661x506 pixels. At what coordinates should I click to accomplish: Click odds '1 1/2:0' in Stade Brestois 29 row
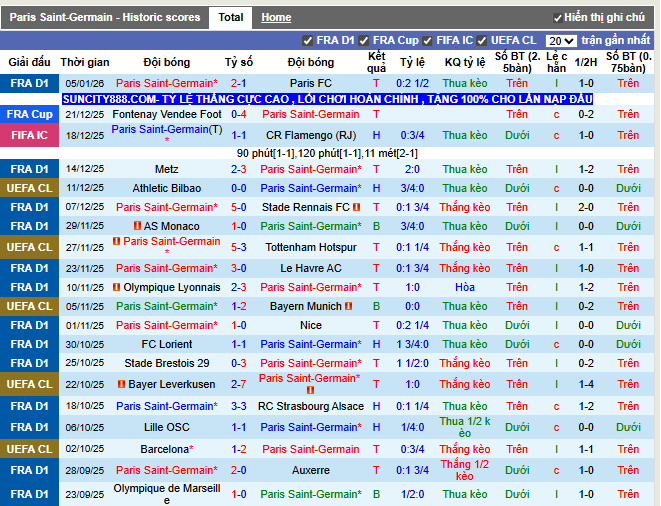[x=412, y=363]
